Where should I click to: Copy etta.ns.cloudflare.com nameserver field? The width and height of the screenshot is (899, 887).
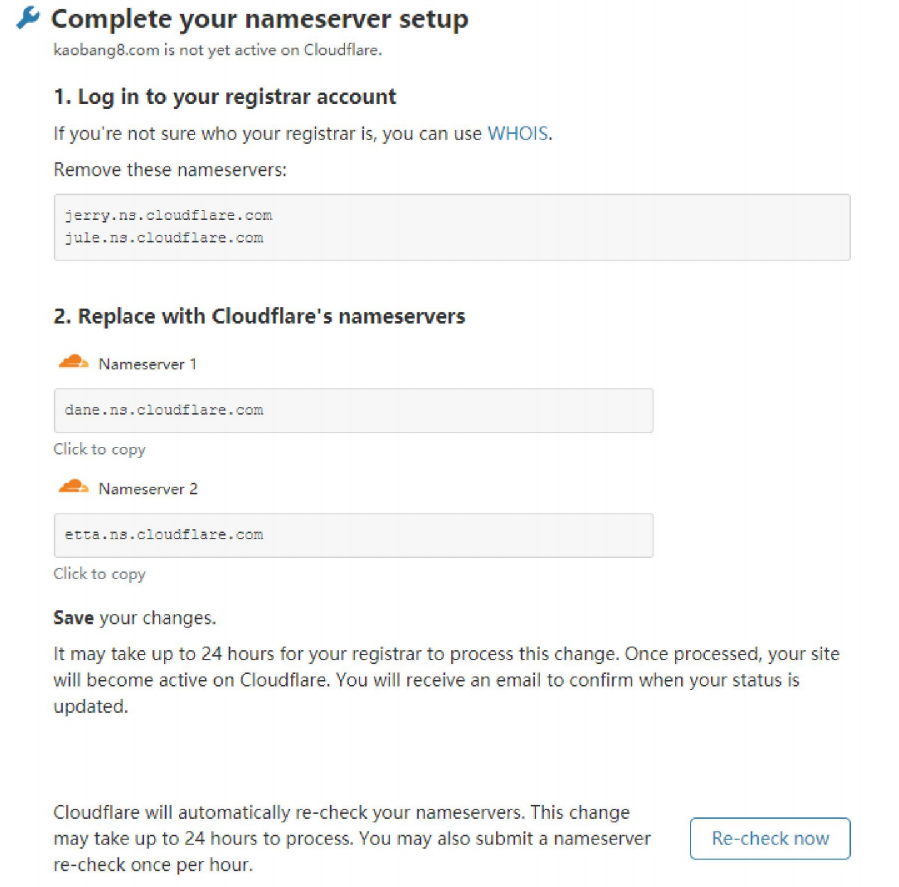[353, 535]
